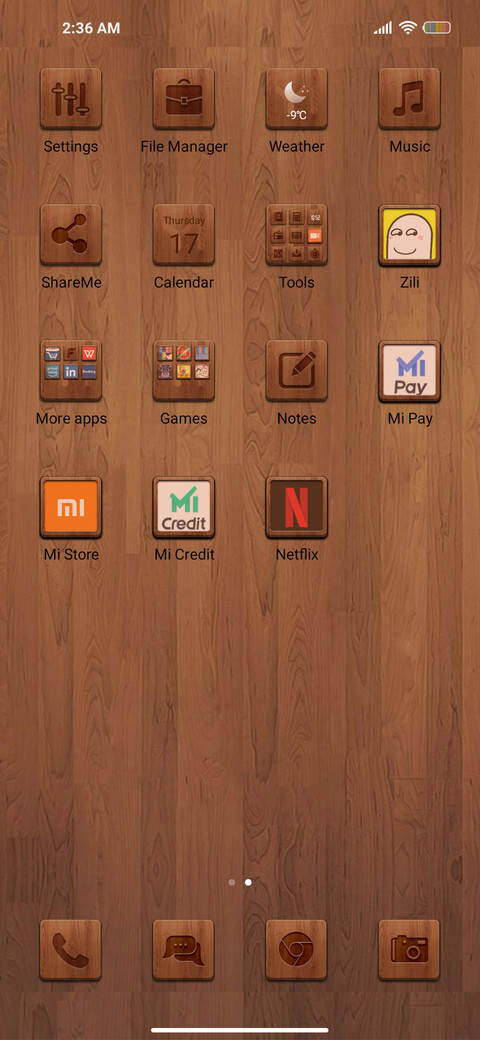This screenshot has height=1040, width=480.
Task: Tap the signal strength bars
Action: click(383, 28)
